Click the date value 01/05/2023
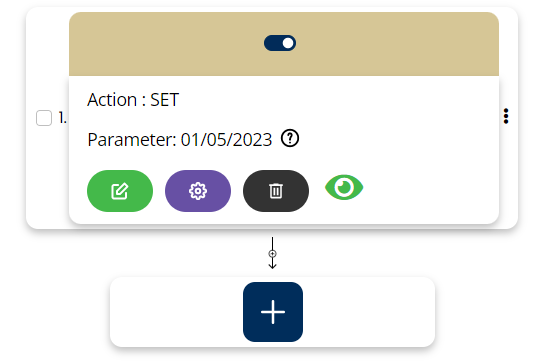Viewport: 548px width, 362px height. click(226, 140)
